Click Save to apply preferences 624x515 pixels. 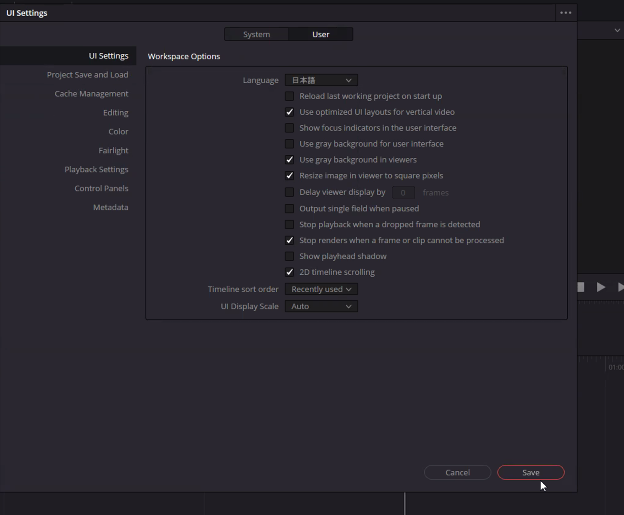coord(530,473)
